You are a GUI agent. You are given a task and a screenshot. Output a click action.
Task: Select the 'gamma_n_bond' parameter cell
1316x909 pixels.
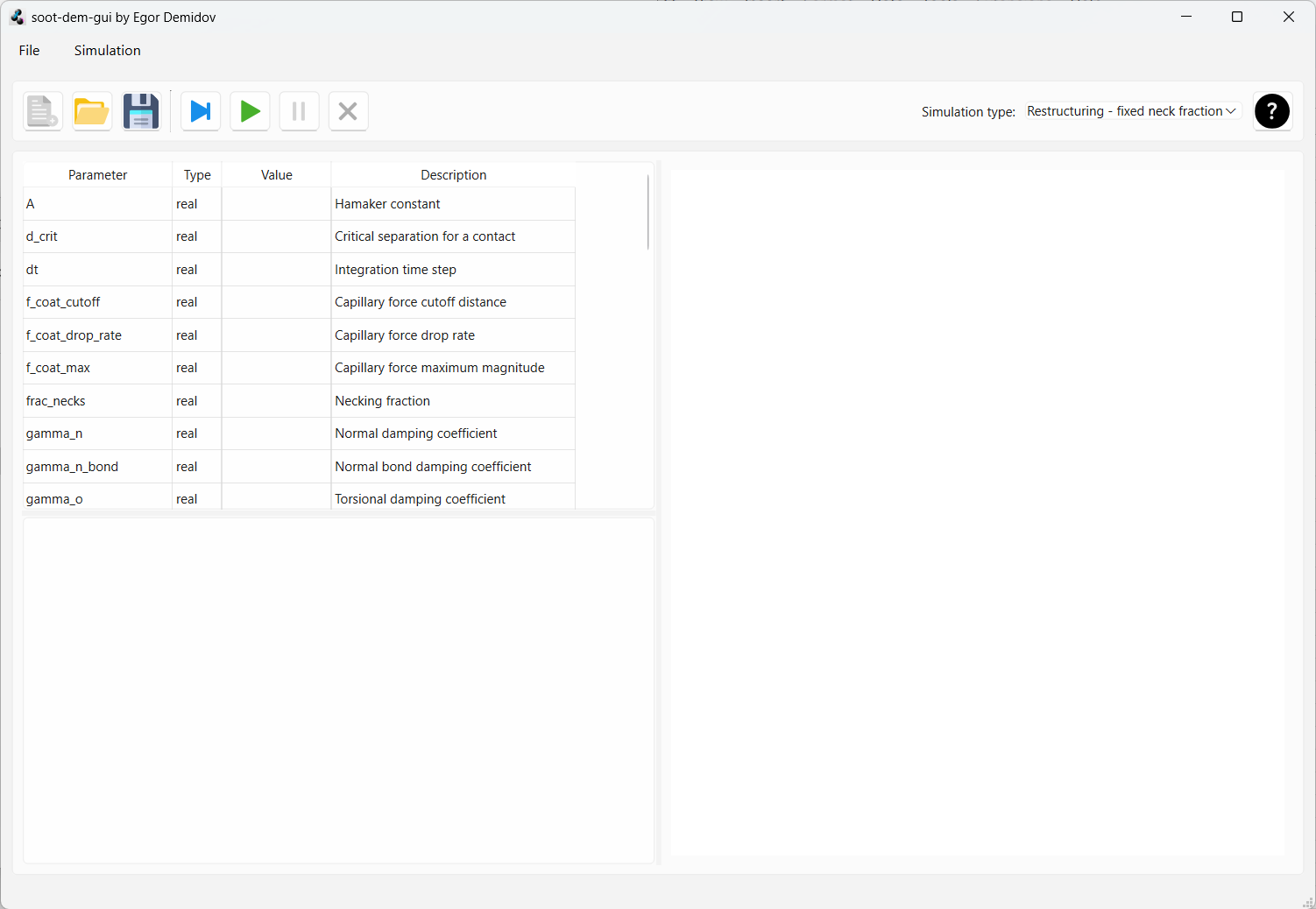[x=98, y=467]
